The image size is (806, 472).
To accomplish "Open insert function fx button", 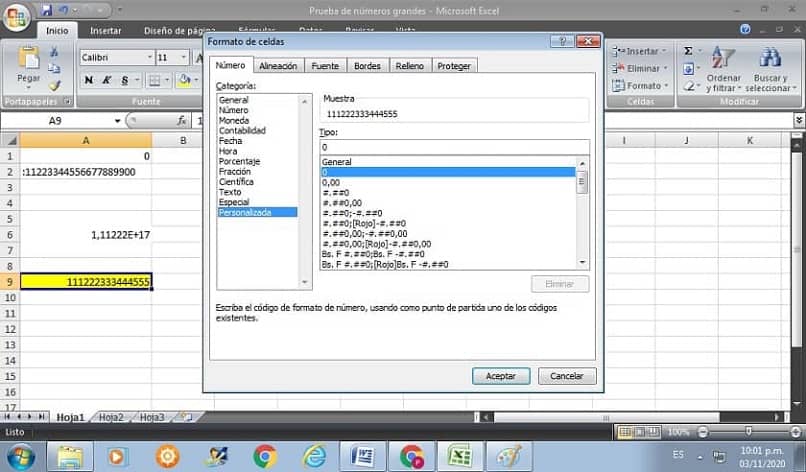I will coord(181,120).
